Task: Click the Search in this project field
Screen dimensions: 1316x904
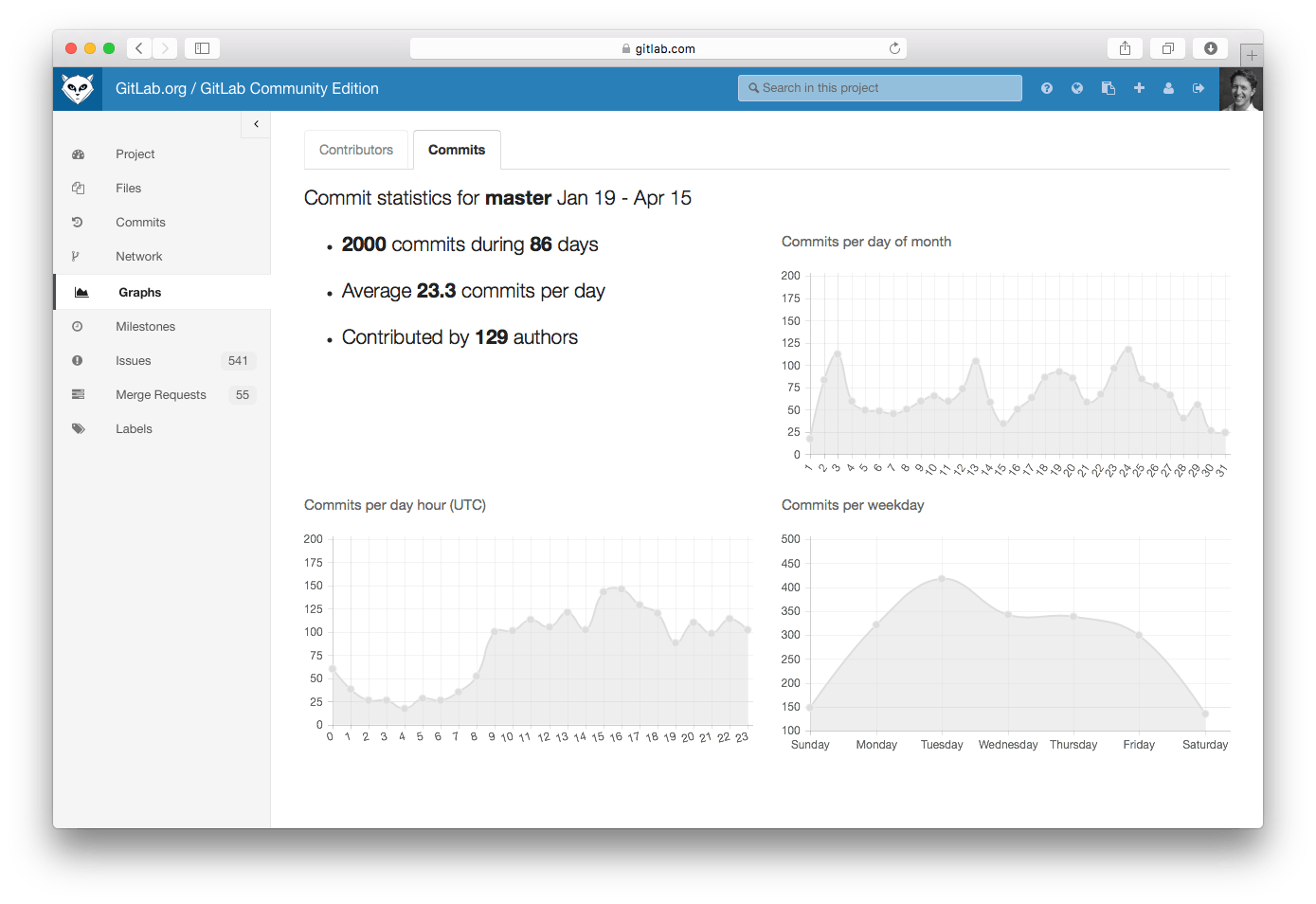Action: pos(879,87)
